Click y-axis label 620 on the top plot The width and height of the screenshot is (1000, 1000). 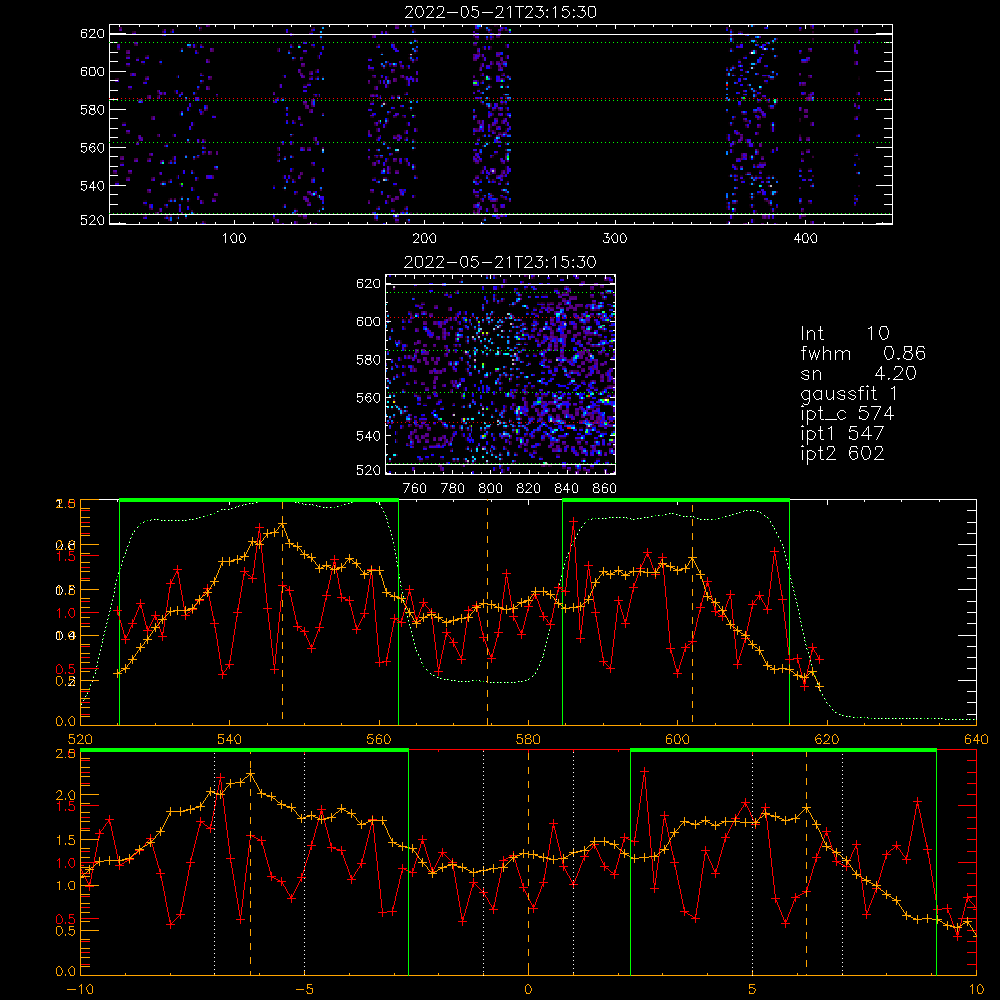coord(92,34)
